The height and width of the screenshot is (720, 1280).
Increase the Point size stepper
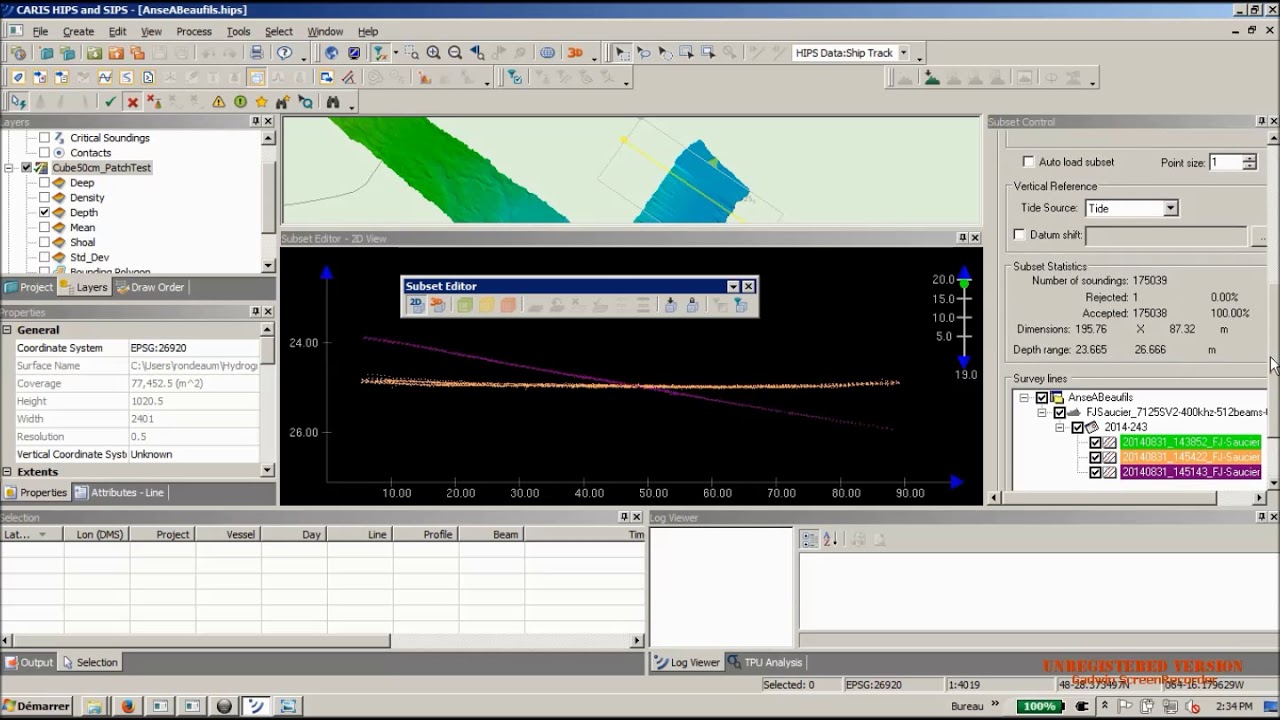tap(1249, 158)
